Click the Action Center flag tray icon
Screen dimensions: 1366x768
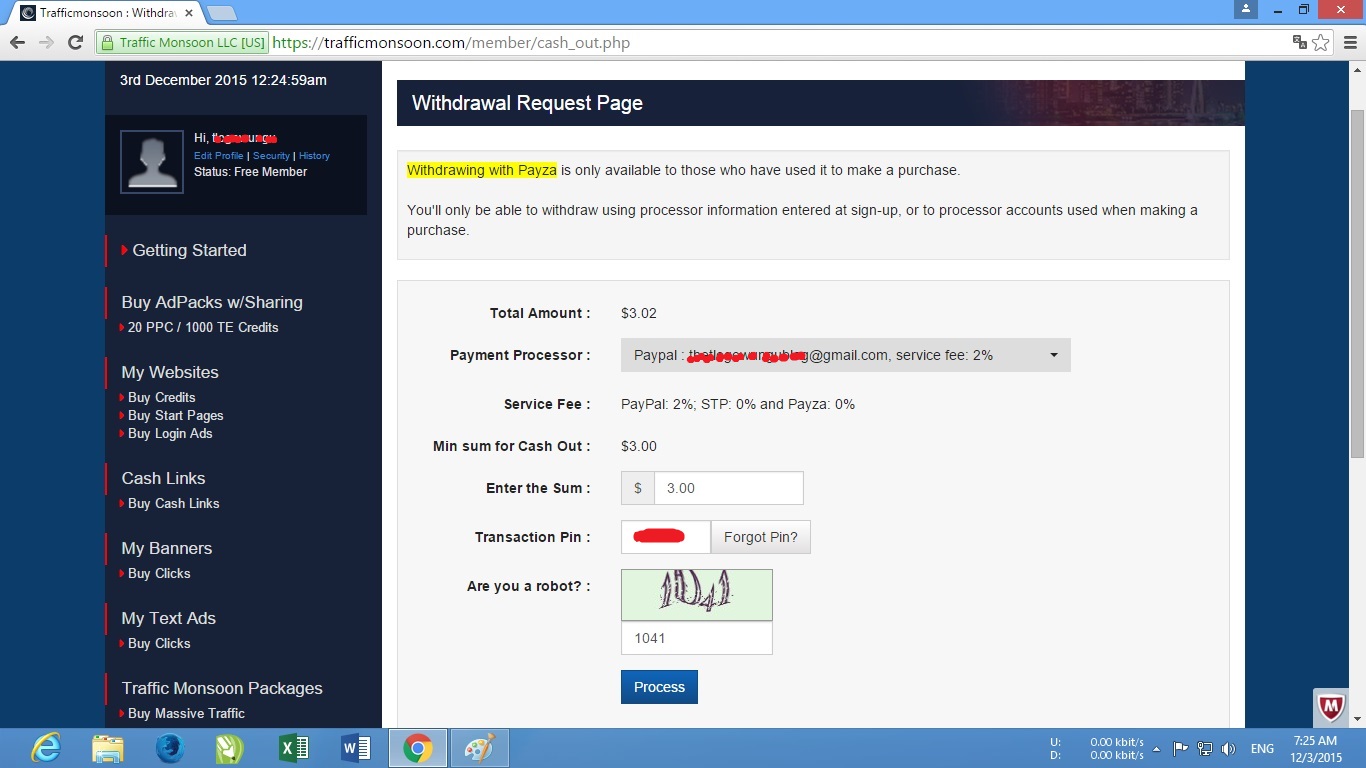pos(1181,748)
